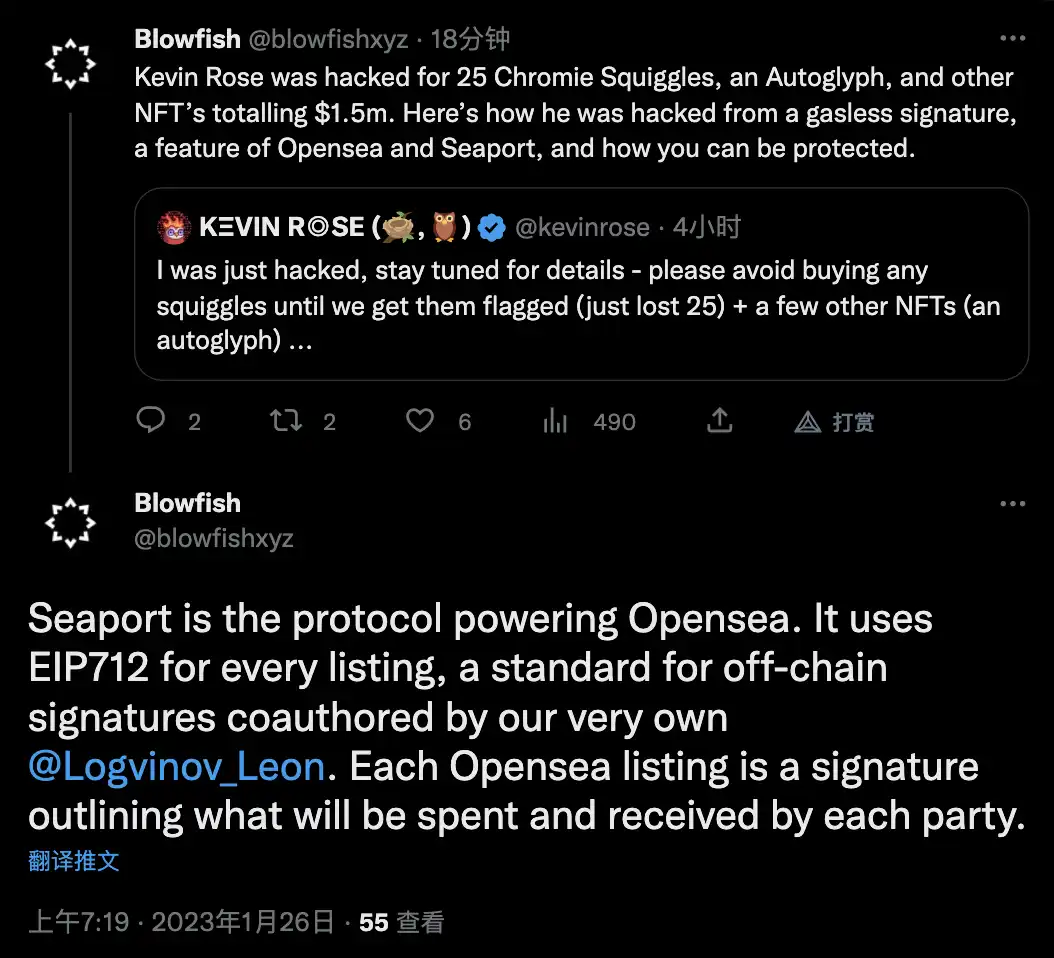Expand the three-dot menu on the second tweet

(x=1012, y=504)
